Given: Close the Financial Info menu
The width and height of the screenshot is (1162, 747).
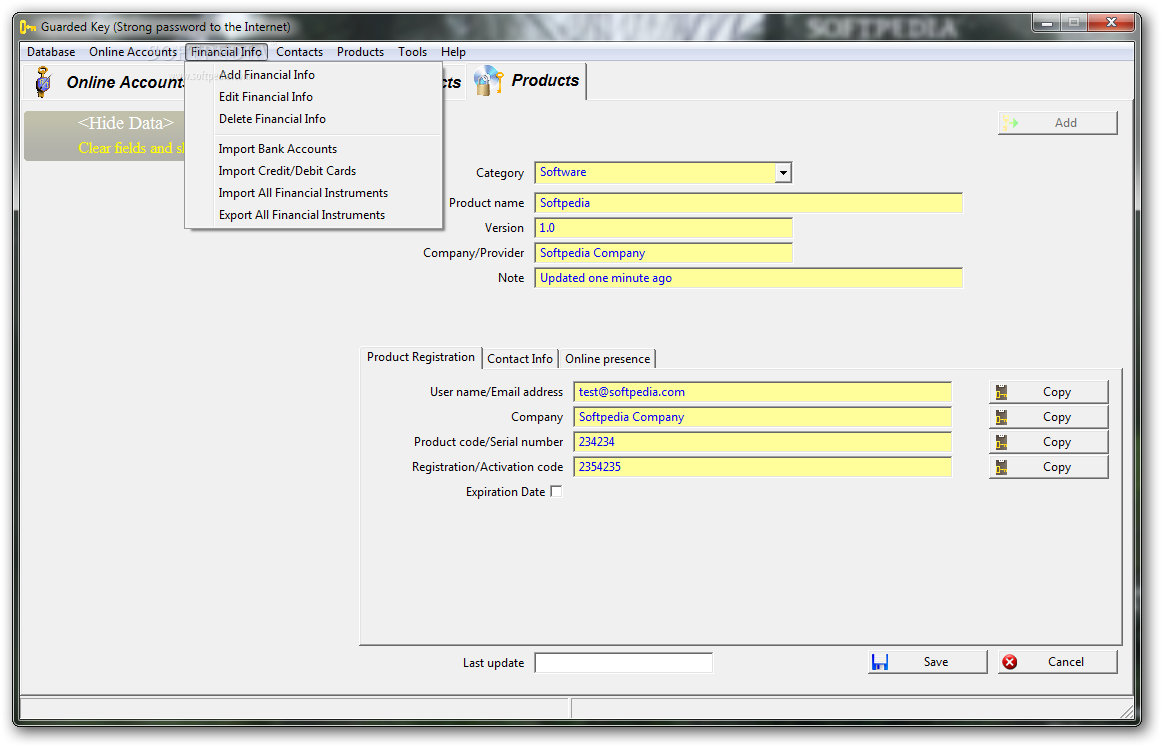Looking at the screenshot, I should pos(226,52).
